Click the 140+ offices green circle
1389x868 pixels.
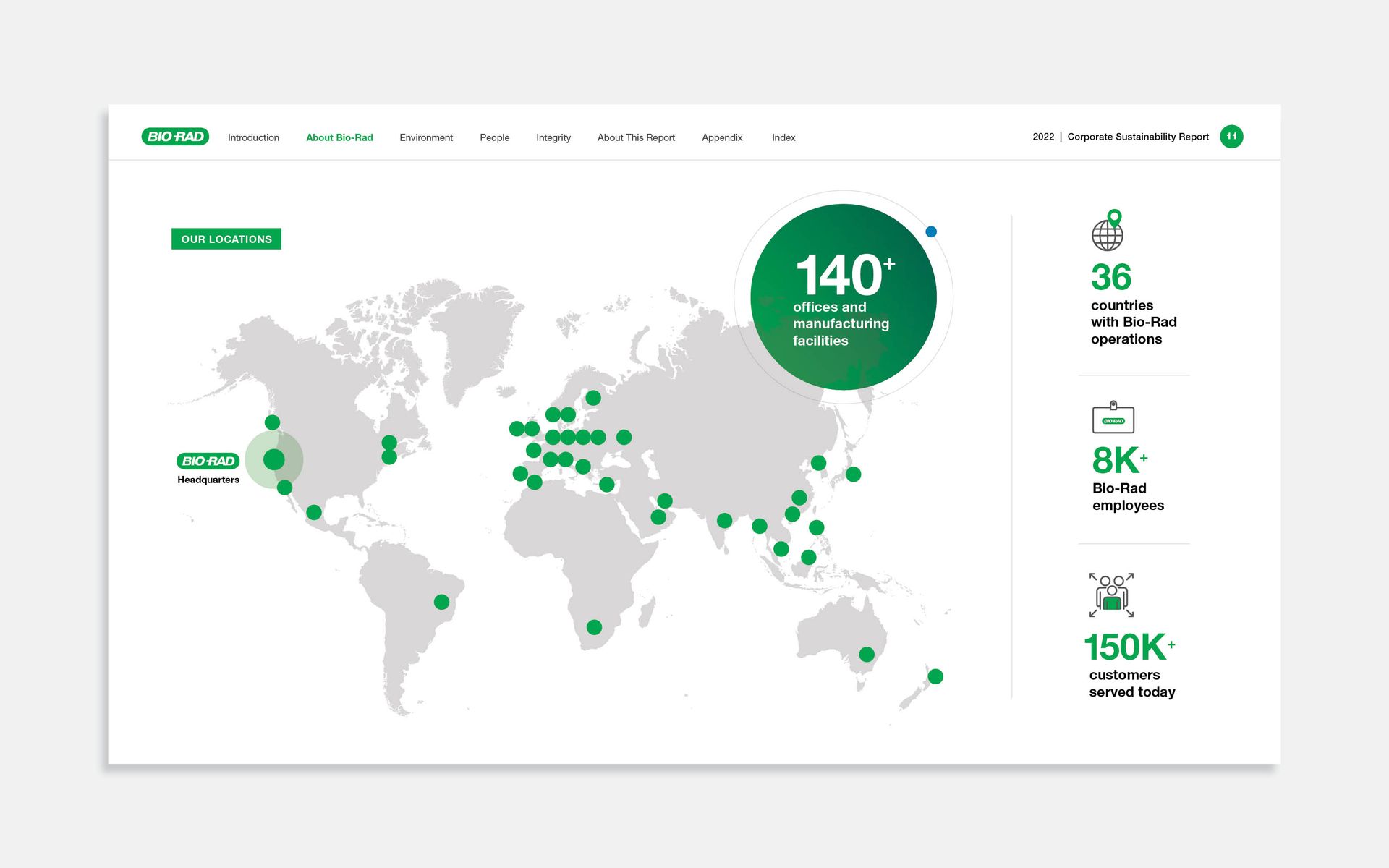pos(844,297)
